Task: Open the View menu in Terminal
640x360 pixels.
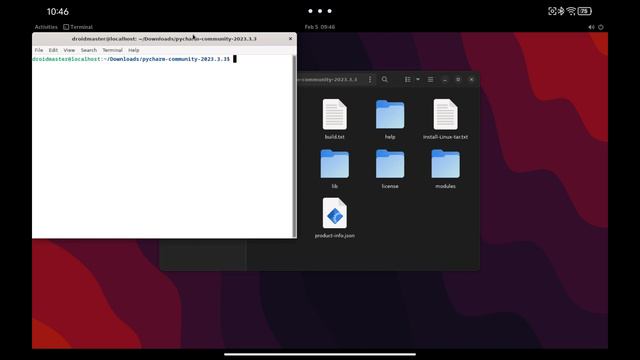Action: pyautogui.click(x=69, y=50)
